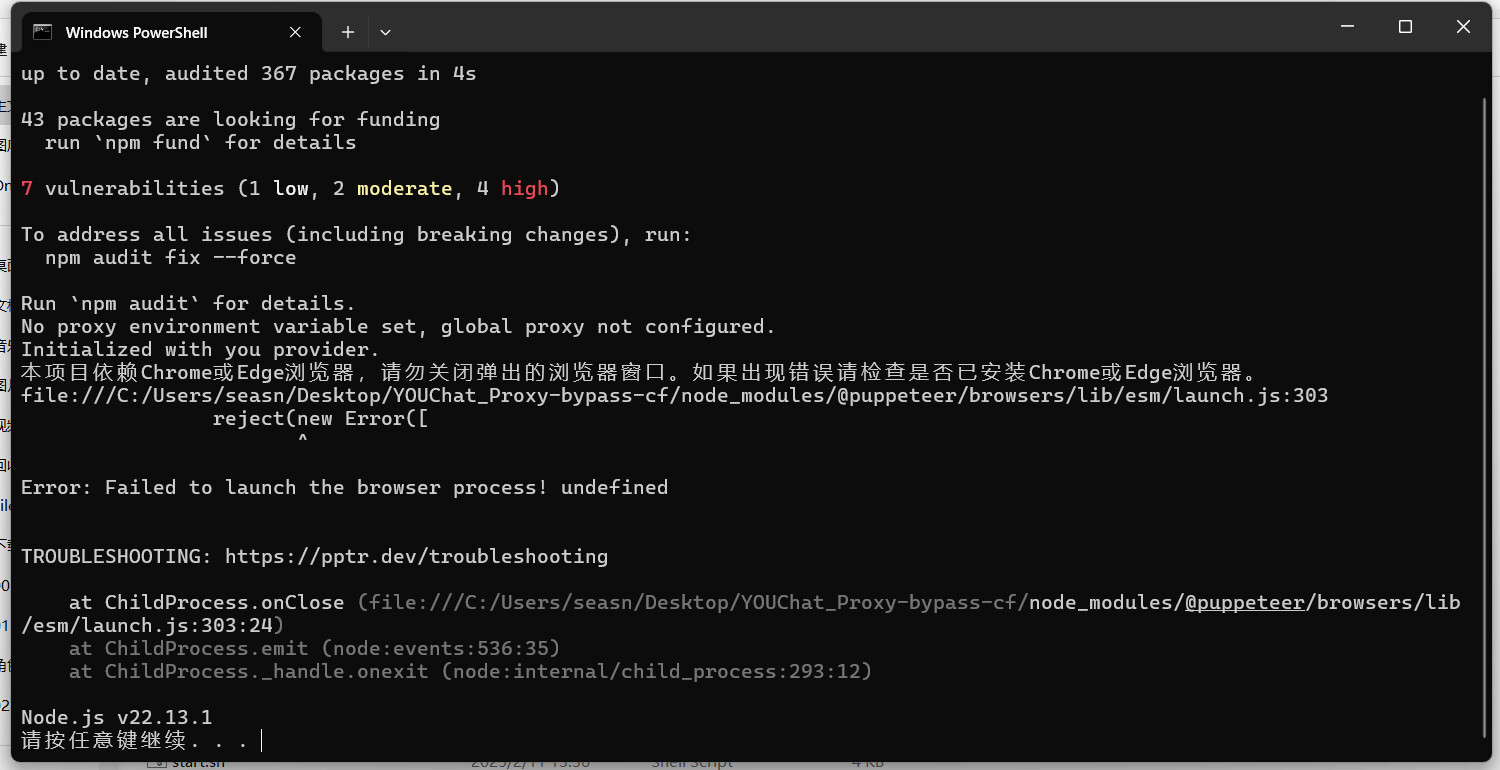Expand the new tab profile dropdown
The height and width of the screenshot is (770, 1500).
point(385,32)
